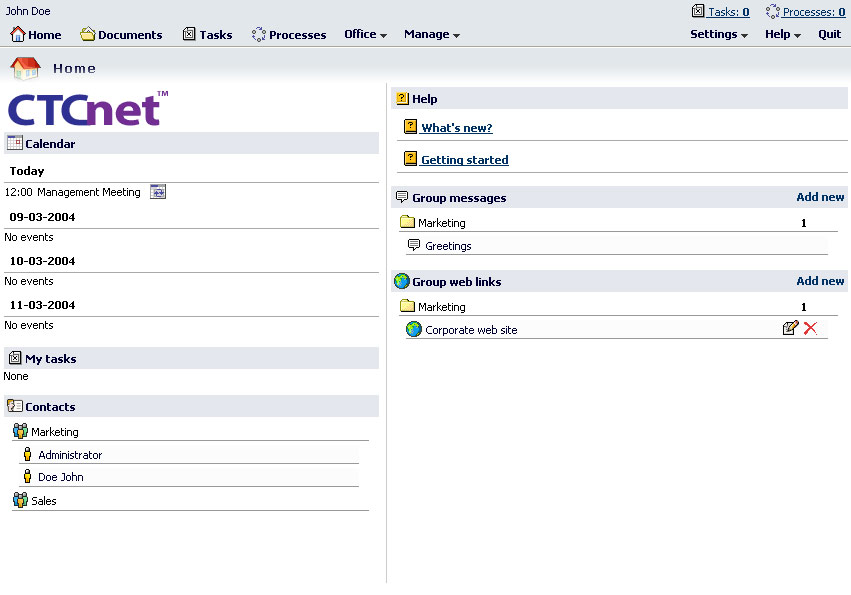
Task: Click the Home house icon in navigation bar
Action: (x=17, y=34)
